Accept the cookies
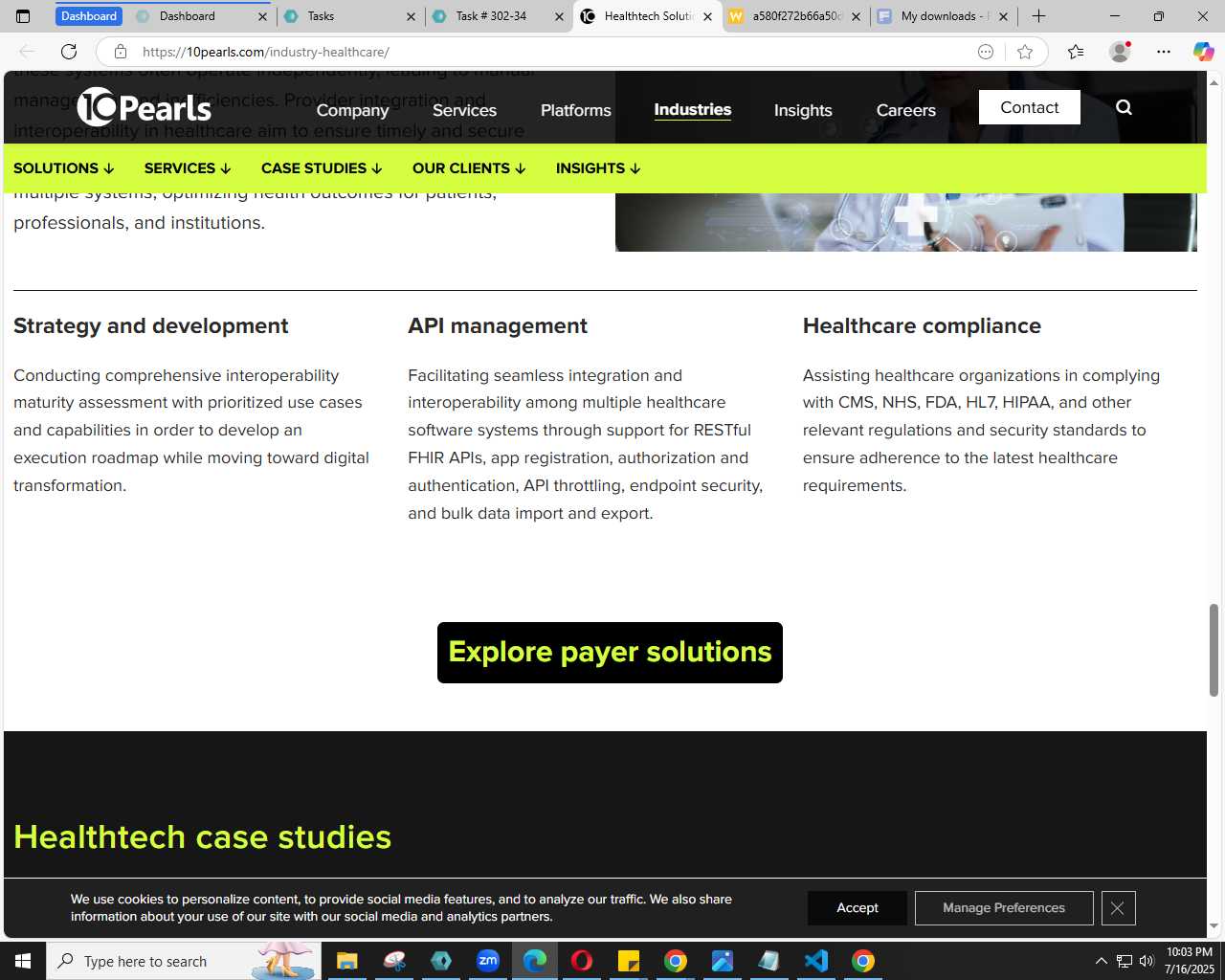1225x980 pixels. [857, 908]
